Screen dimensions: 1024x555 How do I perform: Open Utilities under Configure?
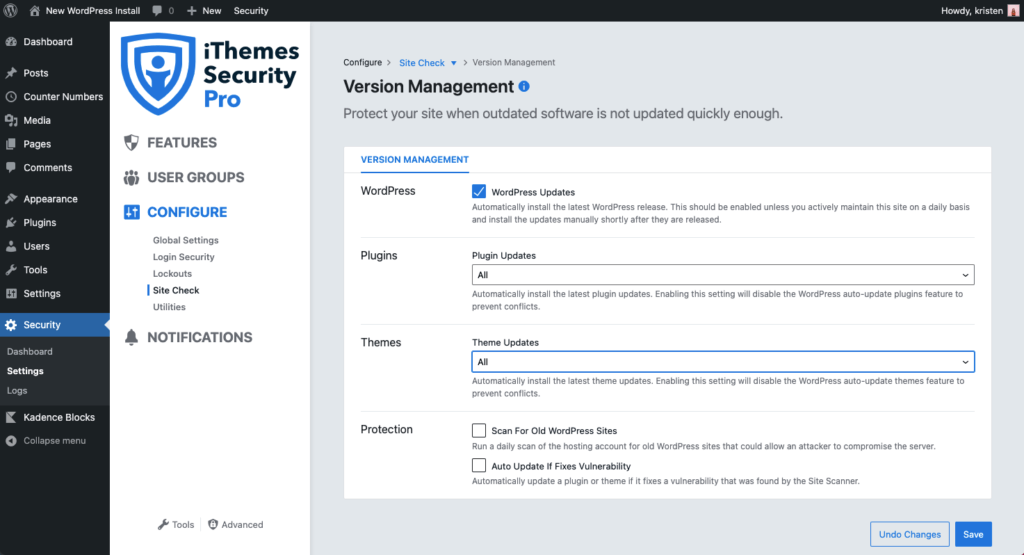pos(169,307)
